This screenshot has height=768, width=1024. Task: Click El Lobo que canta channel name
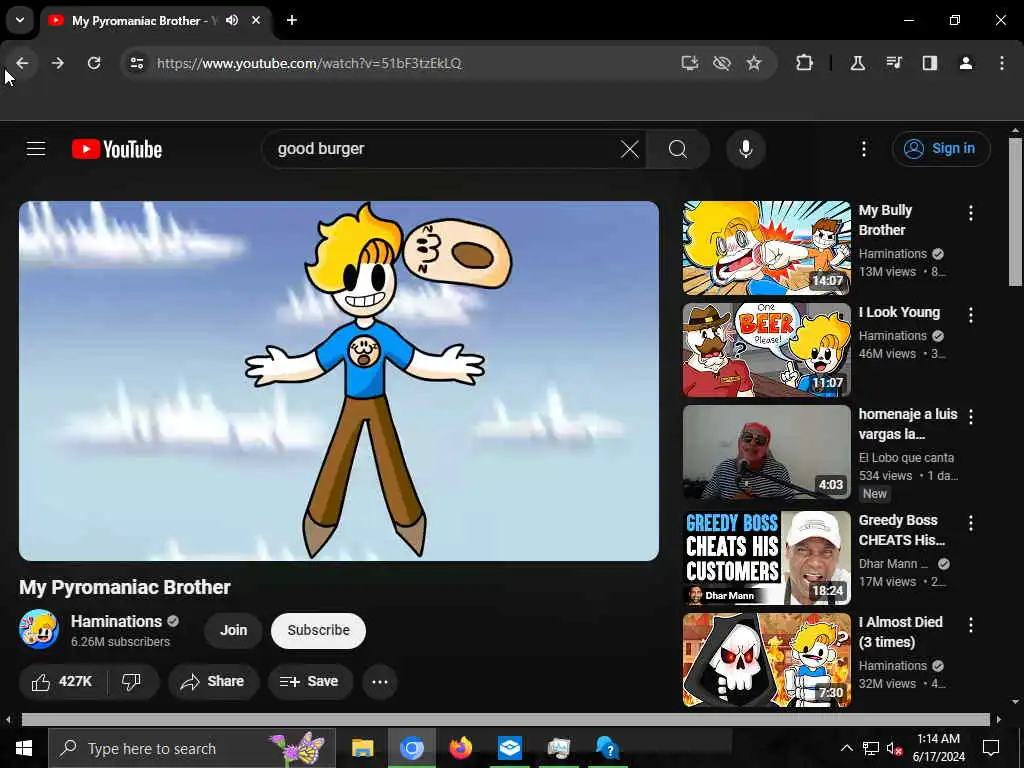pos(906,458)
